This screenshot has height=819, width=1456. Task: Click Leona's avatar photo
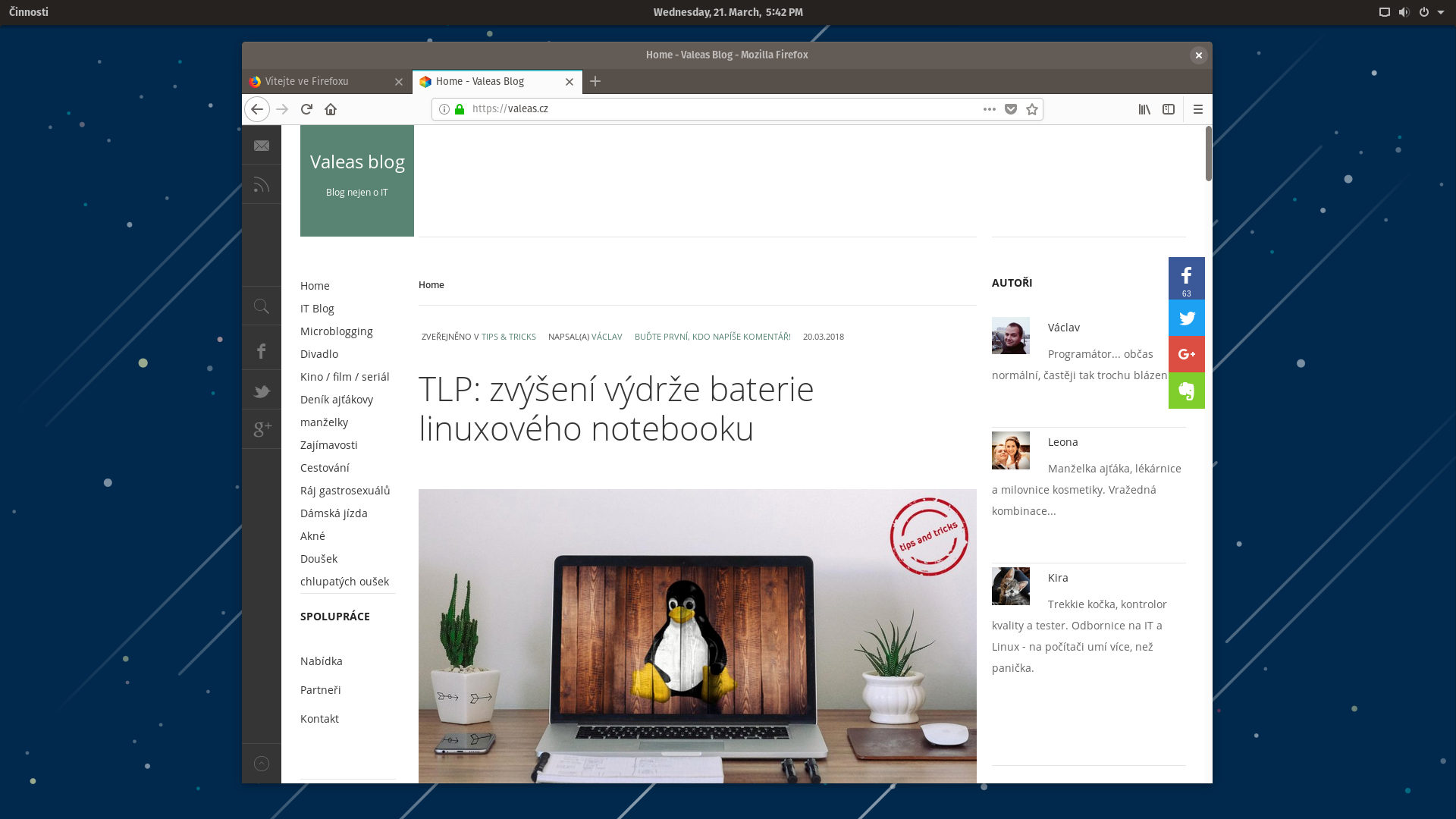1011,450
